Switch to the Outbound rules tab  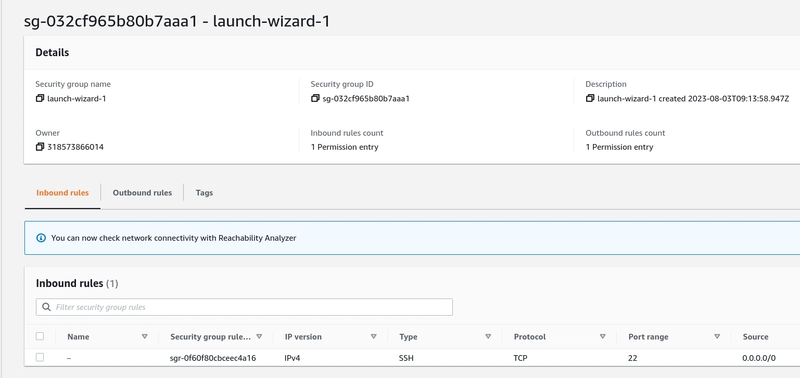coord(142,193)
